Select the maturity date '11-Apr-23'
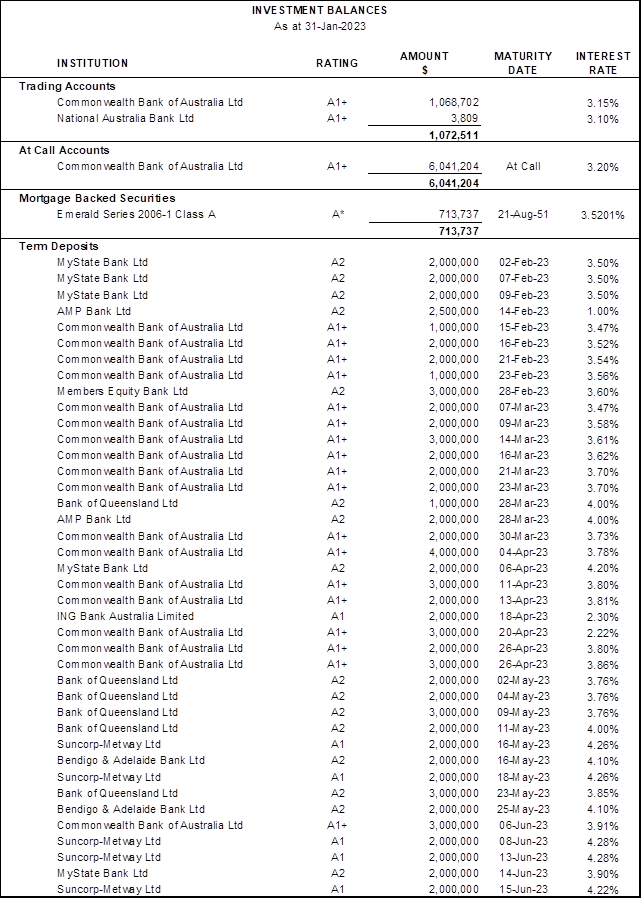 click(x=523, y=584)
